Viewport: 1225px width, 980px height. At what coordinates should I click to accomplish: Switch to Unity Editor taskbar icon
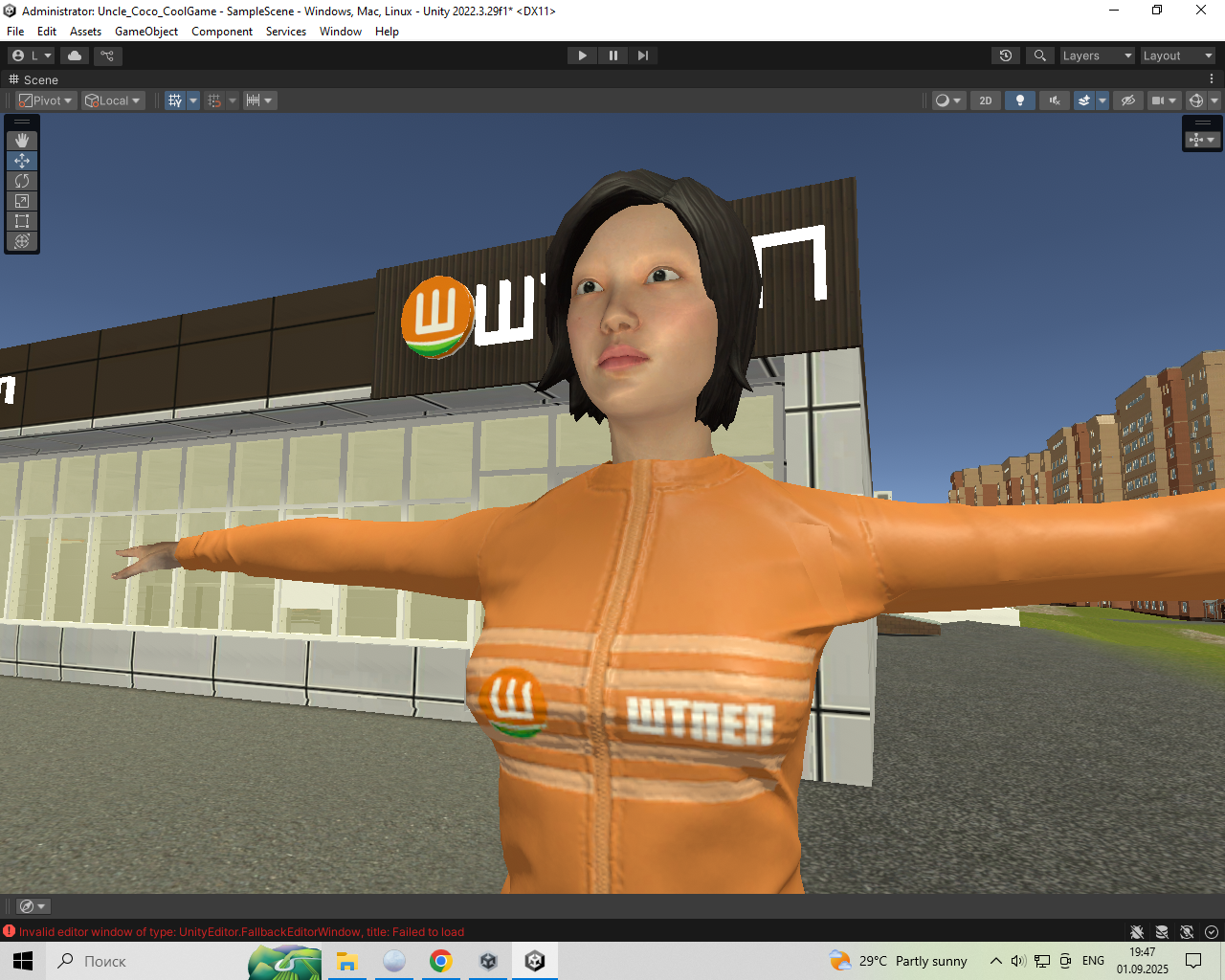point(535,961)
